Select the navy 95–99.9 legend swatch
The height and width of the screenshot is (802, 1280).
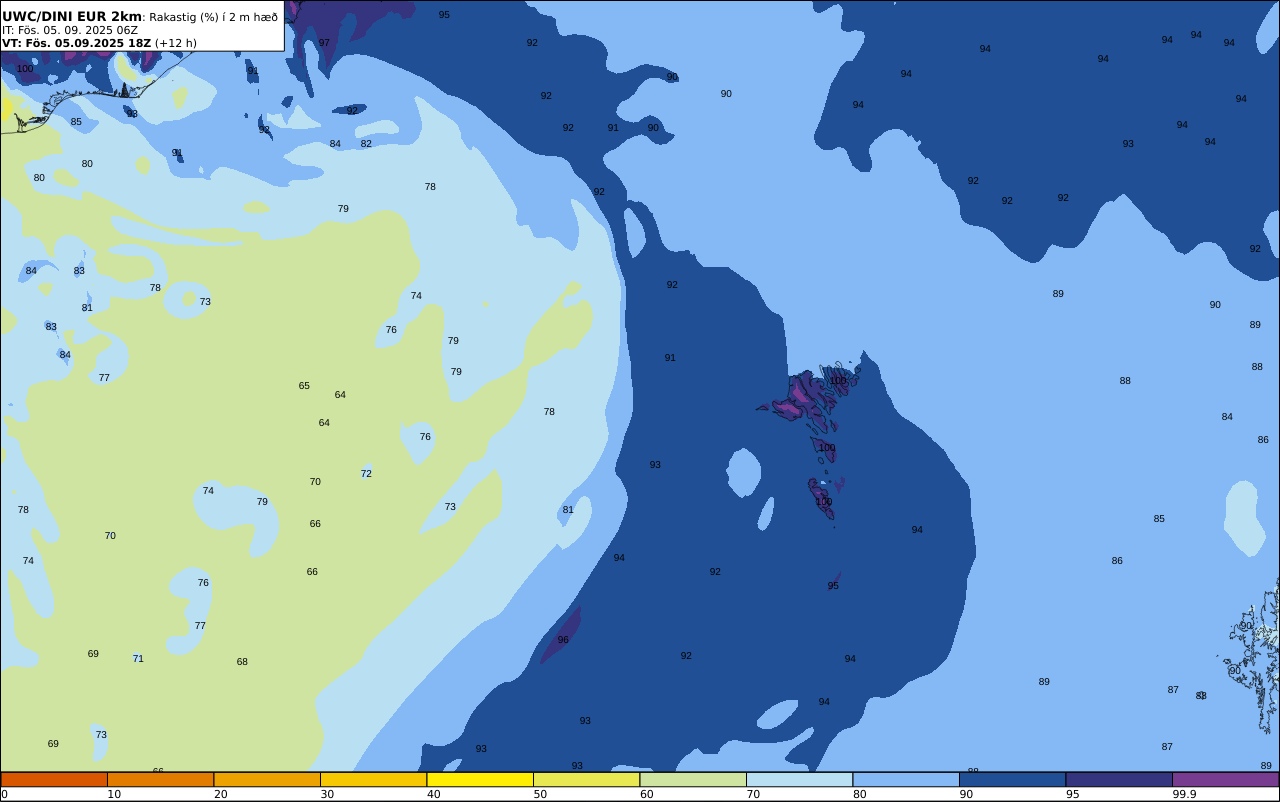(x=1119, y=779)
